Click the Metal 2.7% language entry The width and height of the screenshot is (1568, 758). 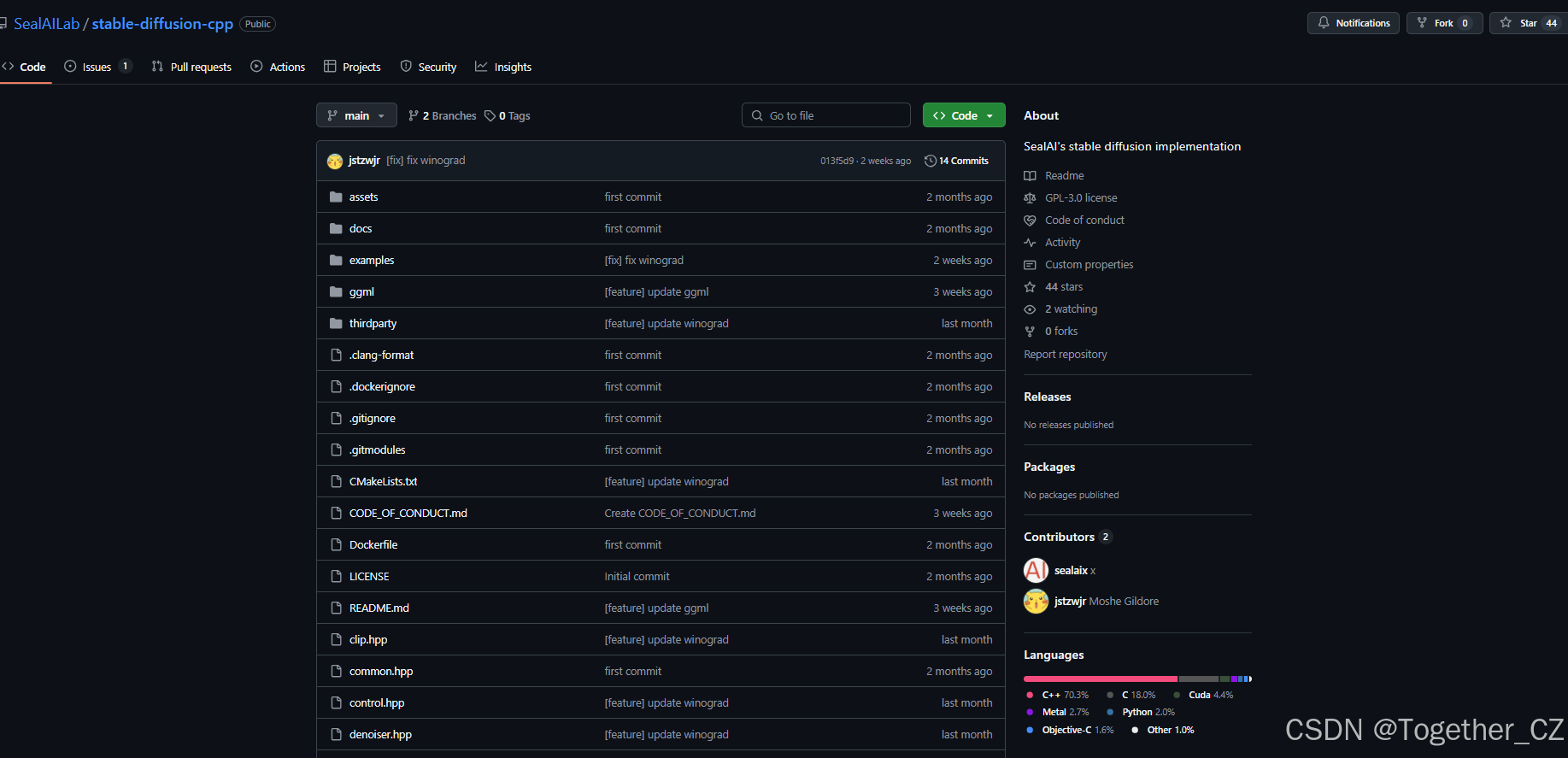point(1058,712)
